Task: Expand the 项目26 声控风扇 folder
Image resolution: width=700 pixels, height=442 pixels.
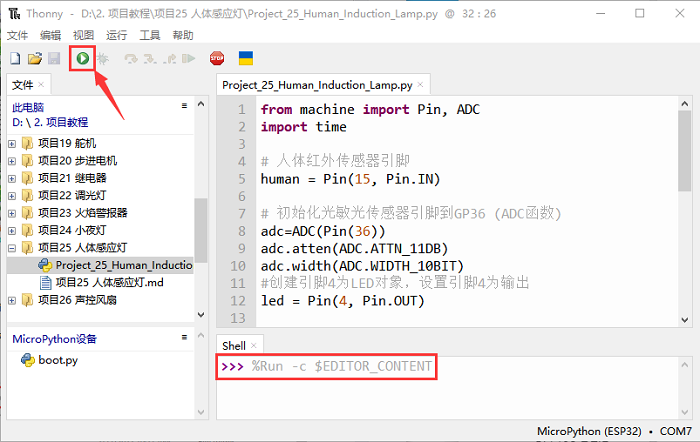Action: [12, 300]
